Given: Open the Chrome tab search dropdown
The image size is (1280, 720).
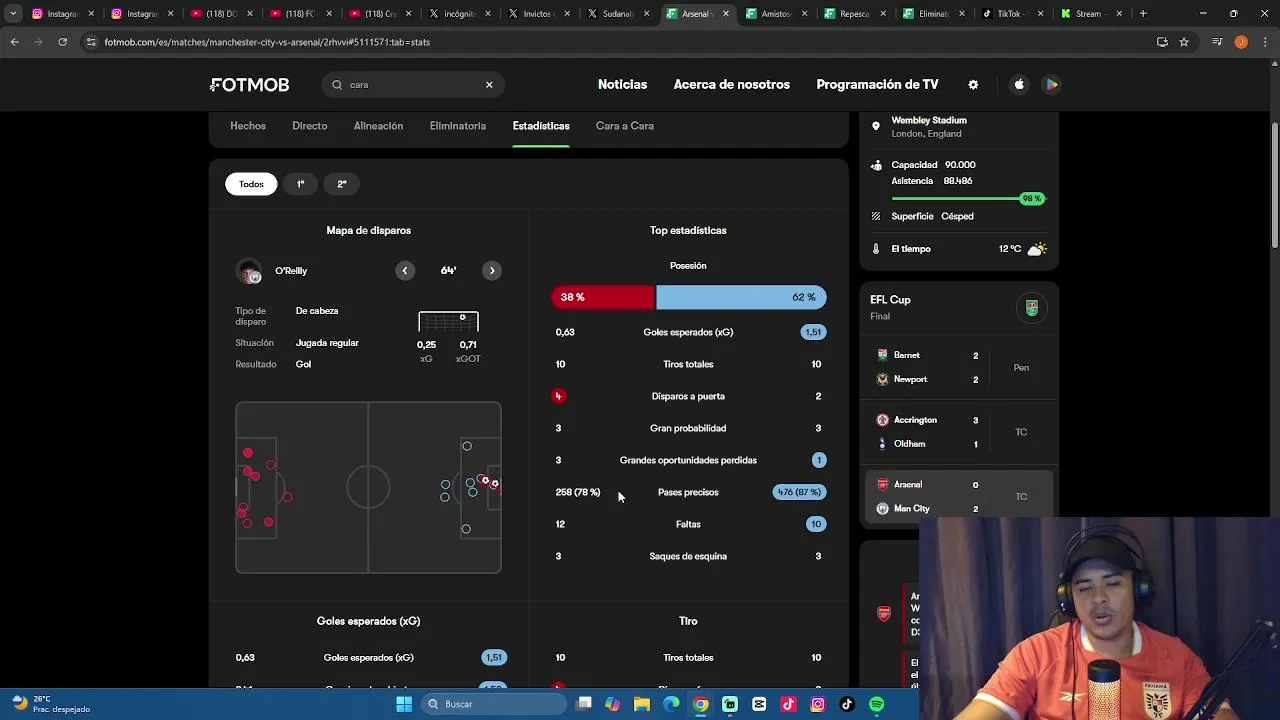Looking at the screenshot, I should (13, 14).
